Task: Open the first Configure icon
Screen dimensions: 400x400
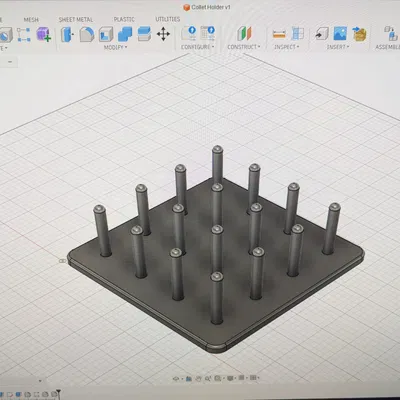Action: [x=189, y=33]
